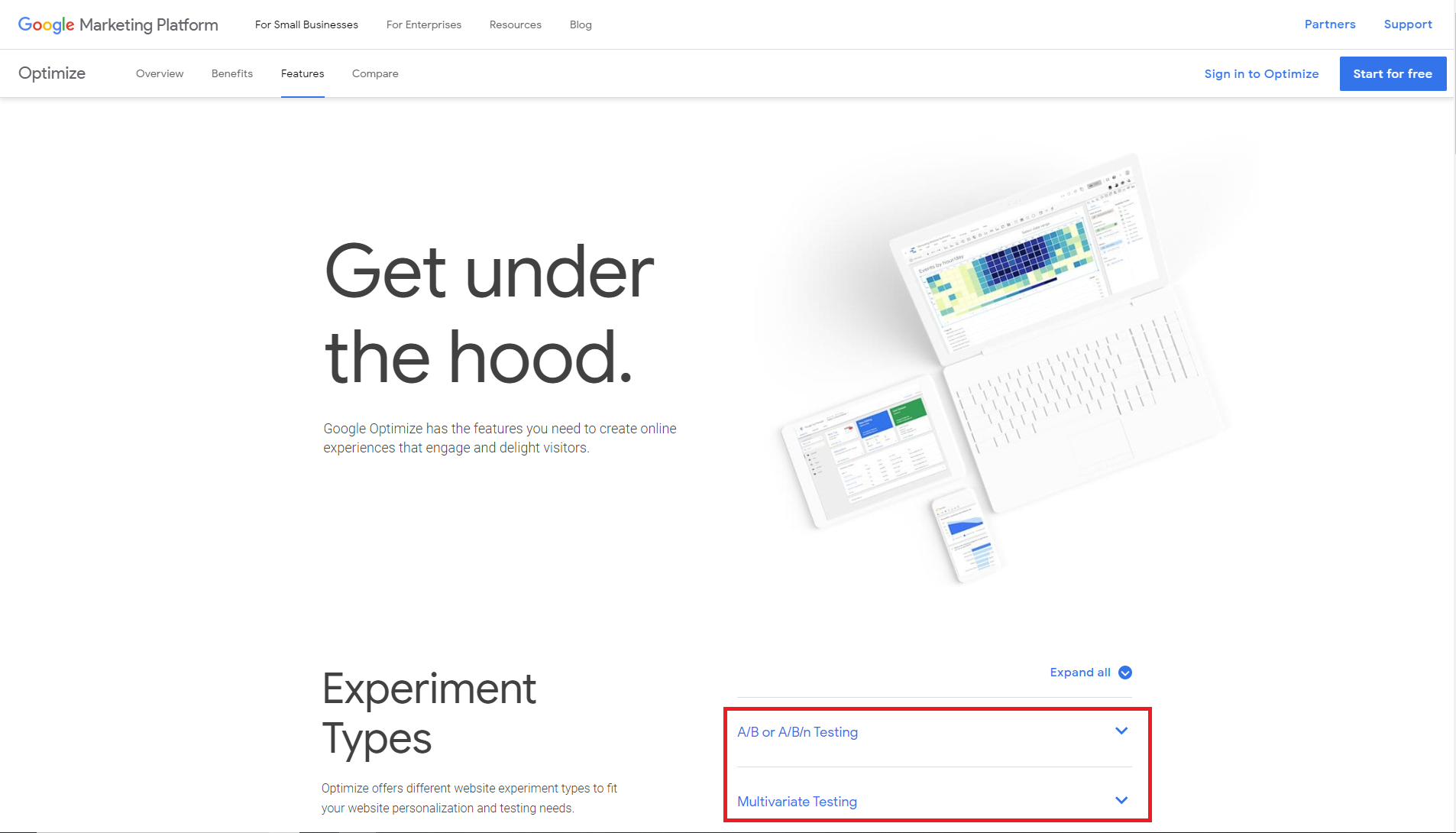Click the Get under the hood headline
Screen dimensions: 1456x833
click(489, 313)
